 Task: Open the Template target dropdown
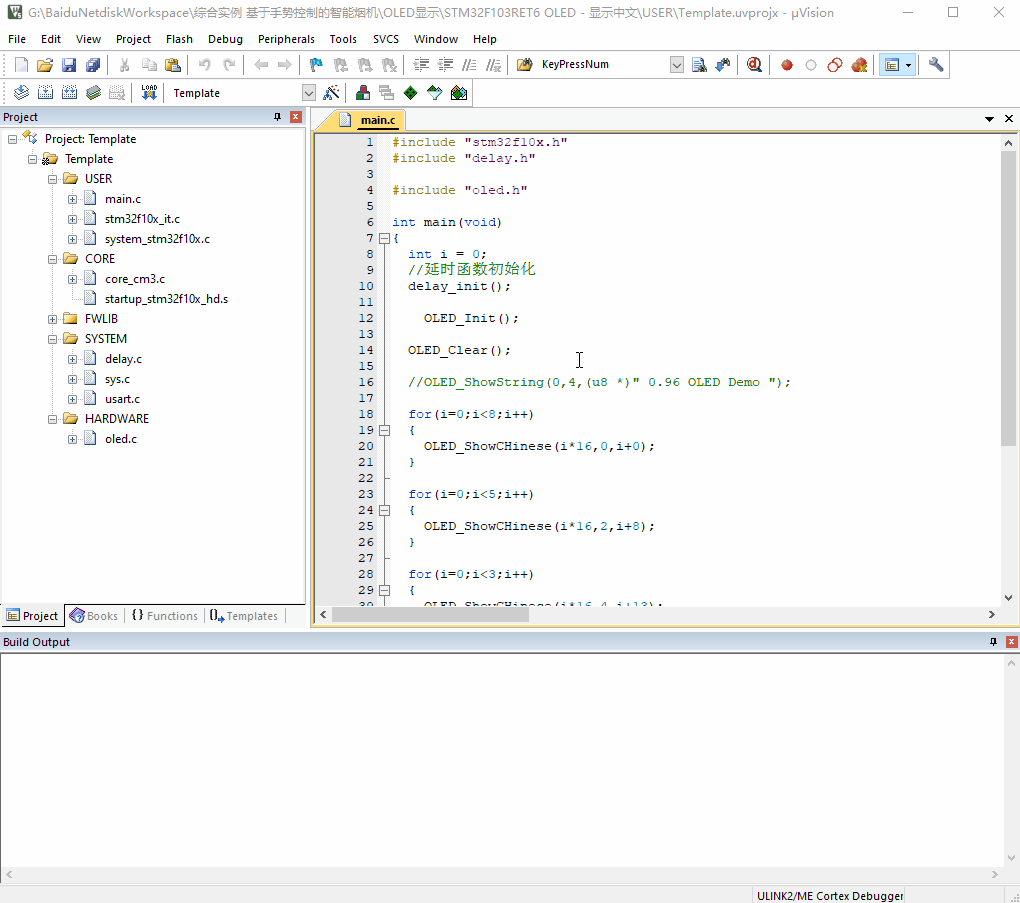pos(308,93)
